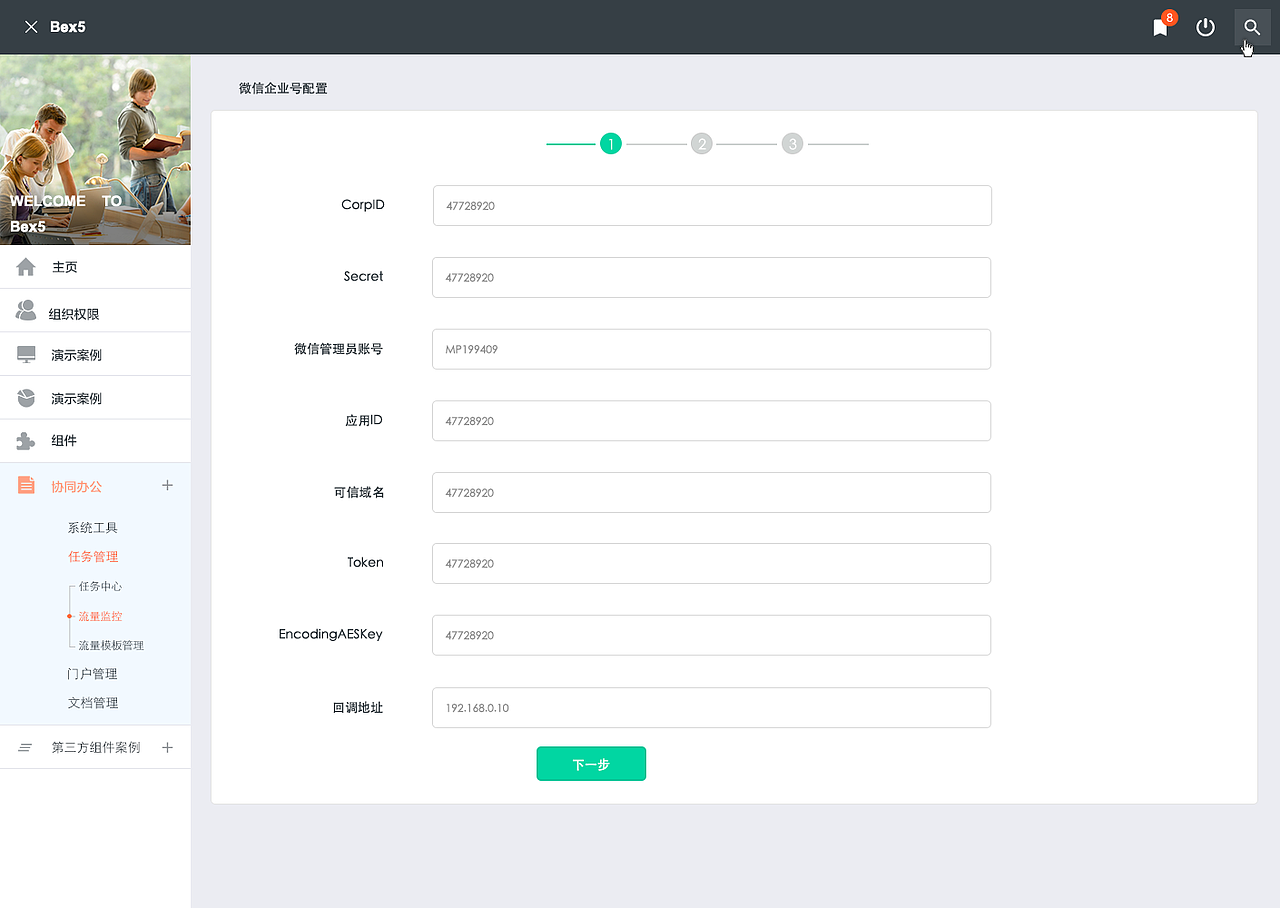Open search via magnifier icon

coord(1252,27)
